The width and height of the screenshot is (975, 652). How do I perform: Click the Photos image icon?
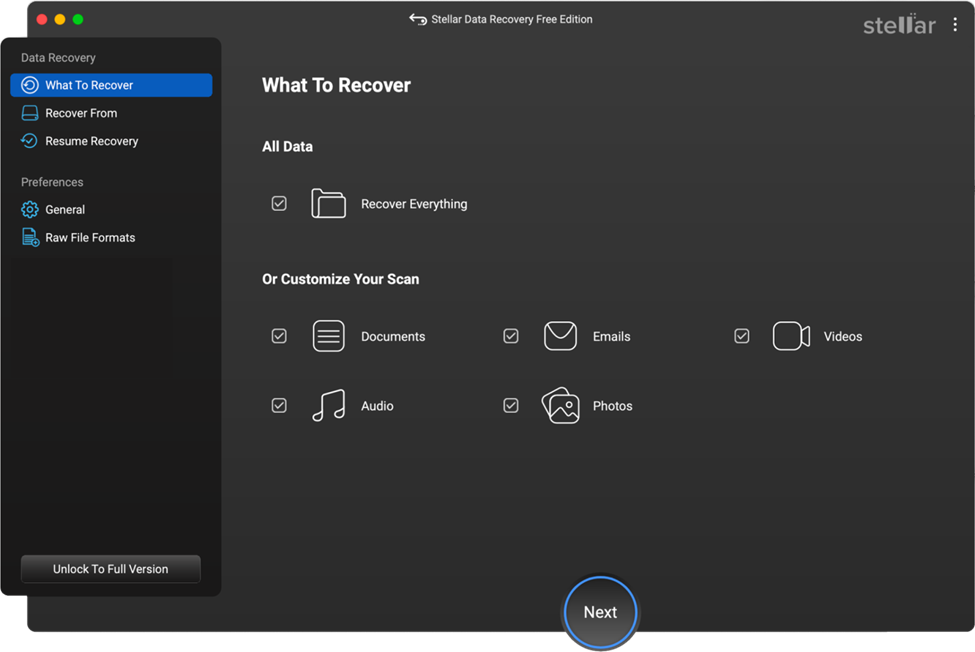[x=560, y=406]
